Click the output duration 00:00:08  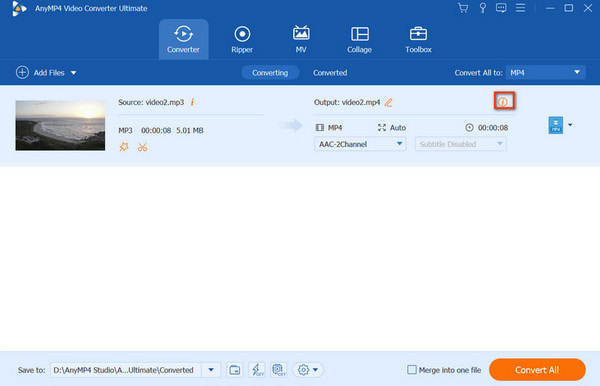coord(493,128)
